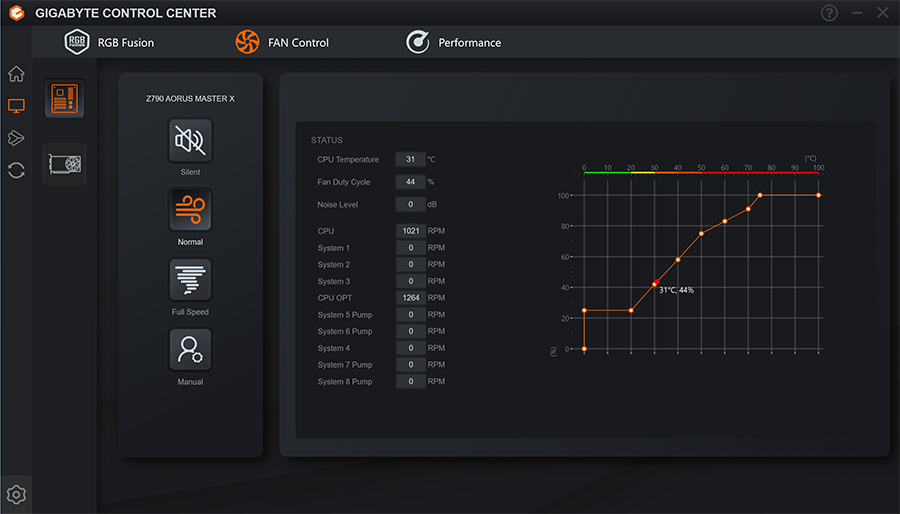Open the paper-plane icon in sidebar

tap(16, 138)
